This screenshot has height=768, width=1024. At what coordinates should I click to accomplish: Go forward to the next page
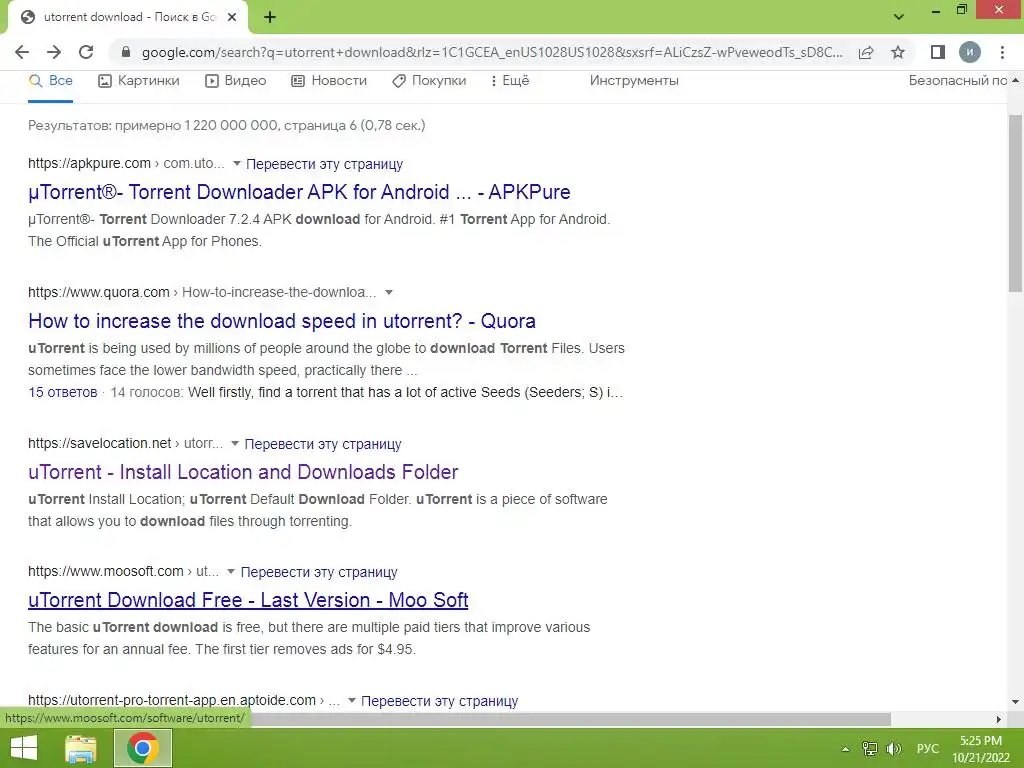[54, 52]
